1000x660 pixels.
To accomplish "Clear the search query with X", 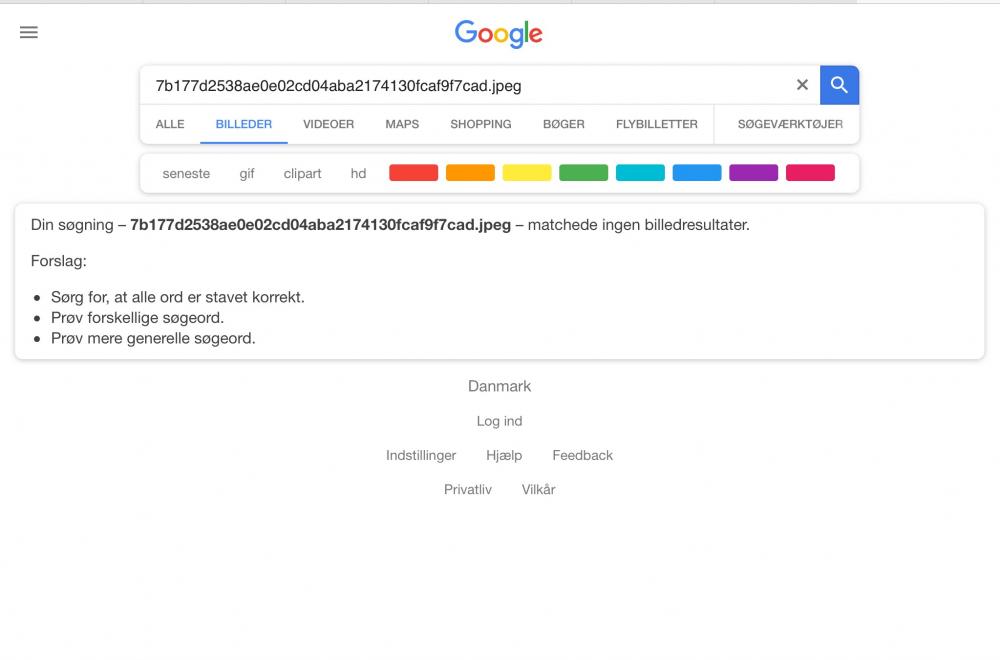I will pyautogui.click(x=802, y=85).
